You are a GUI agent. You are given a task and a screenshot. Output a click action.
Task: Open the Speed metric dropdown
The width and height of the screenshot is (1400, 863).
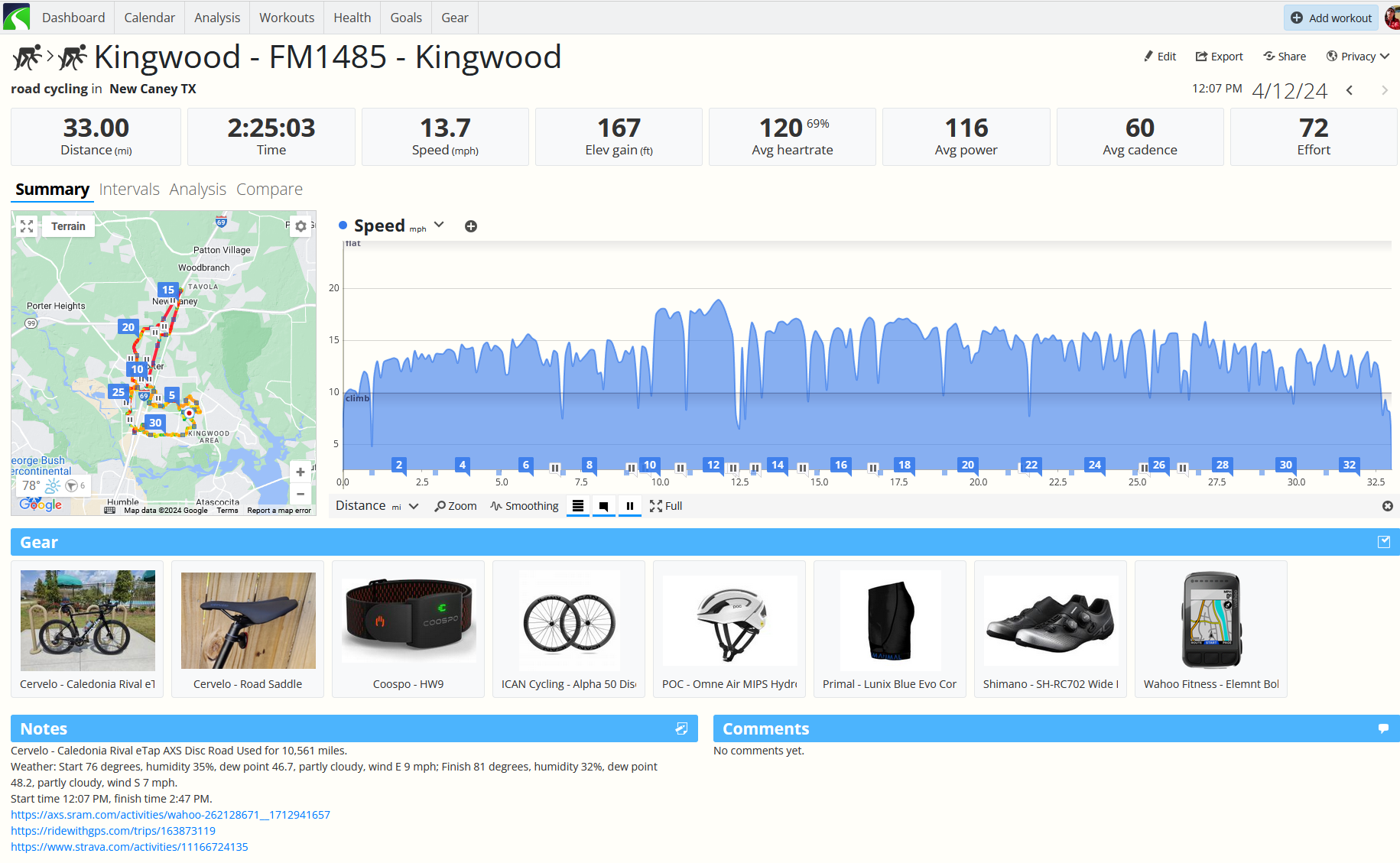click(x=439, y=225)
